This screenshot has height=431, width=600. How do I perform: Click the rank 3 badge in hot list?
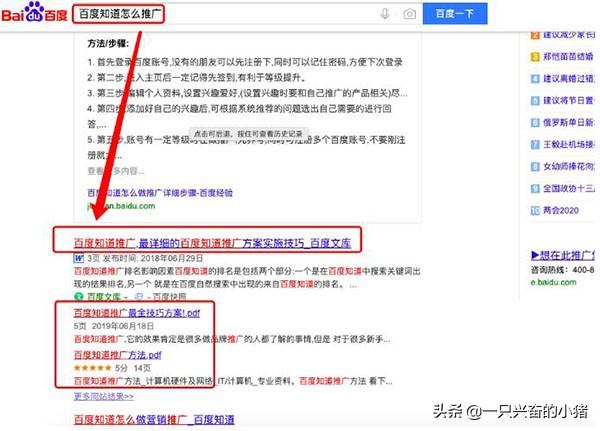[535, 57]
